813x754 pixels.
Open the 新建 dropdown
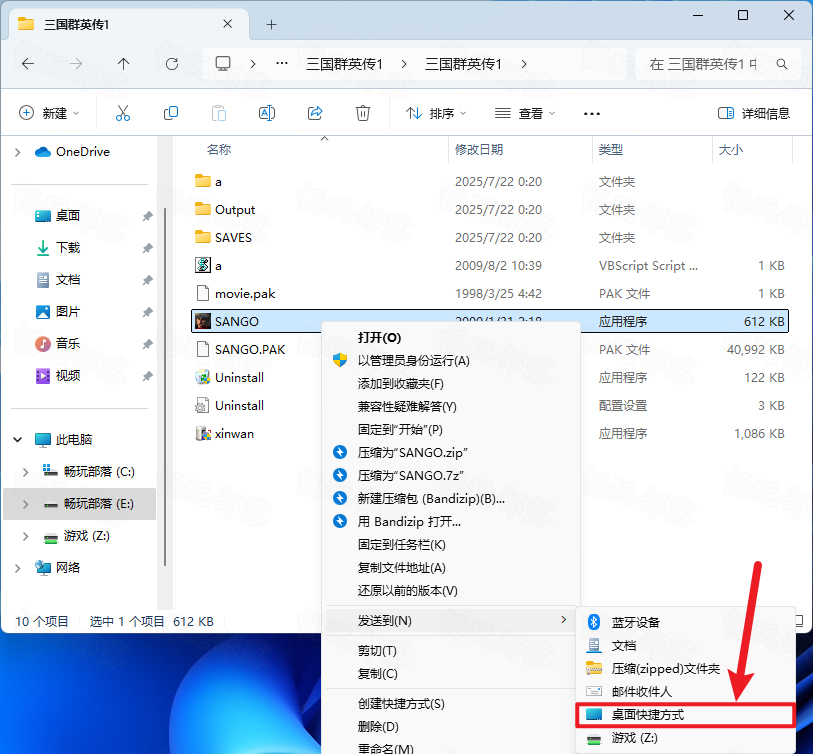[49, 113]
